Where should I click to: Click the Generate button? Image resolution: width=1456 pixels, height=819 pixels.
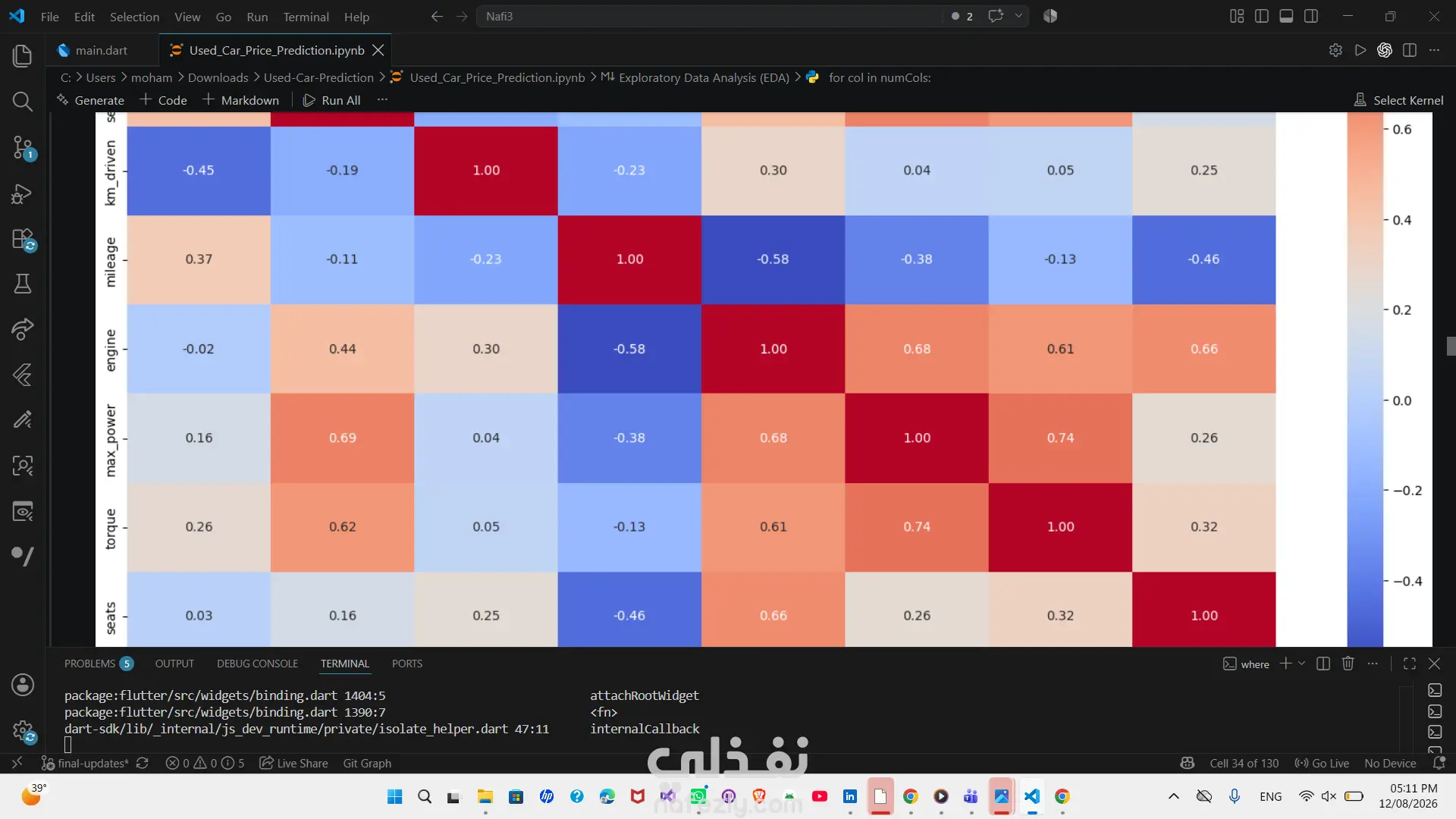[x=90, y=100]
